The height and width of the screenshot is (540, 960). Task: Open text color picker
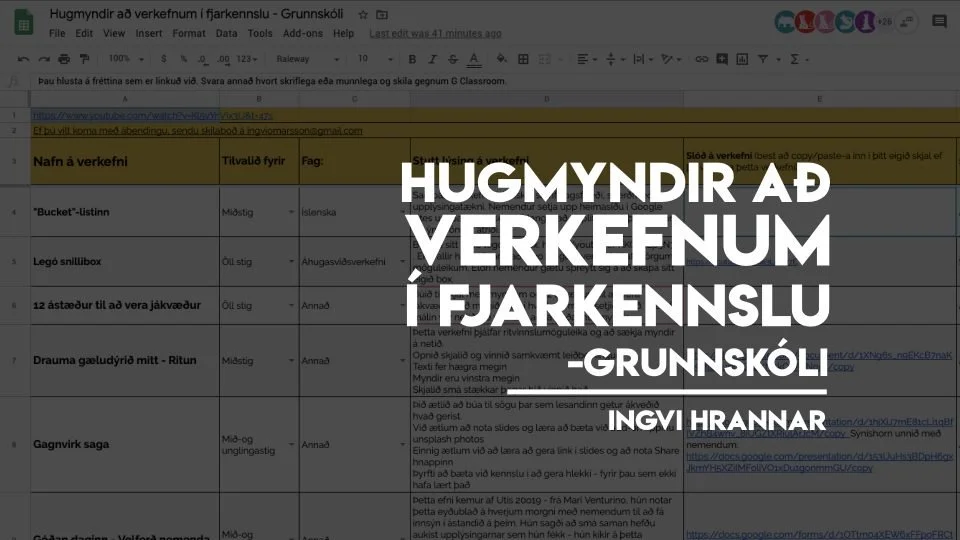473,59
